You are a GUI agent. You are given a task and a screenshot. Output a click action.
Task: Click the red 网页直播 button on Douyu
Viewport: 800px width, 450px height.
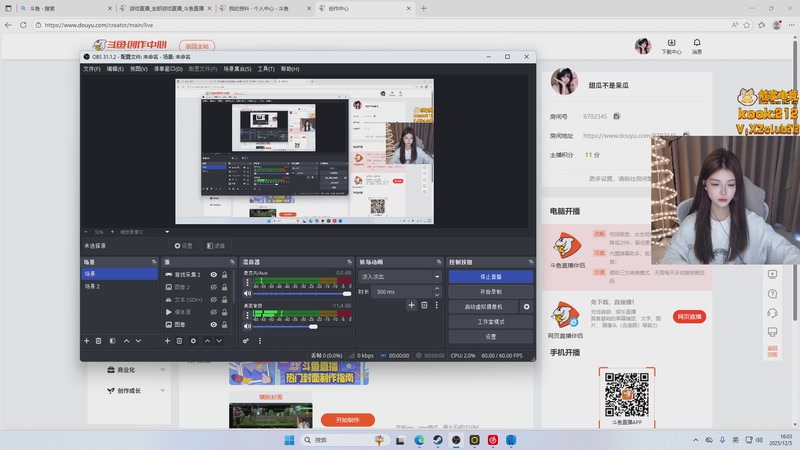[x=689, y=316]
